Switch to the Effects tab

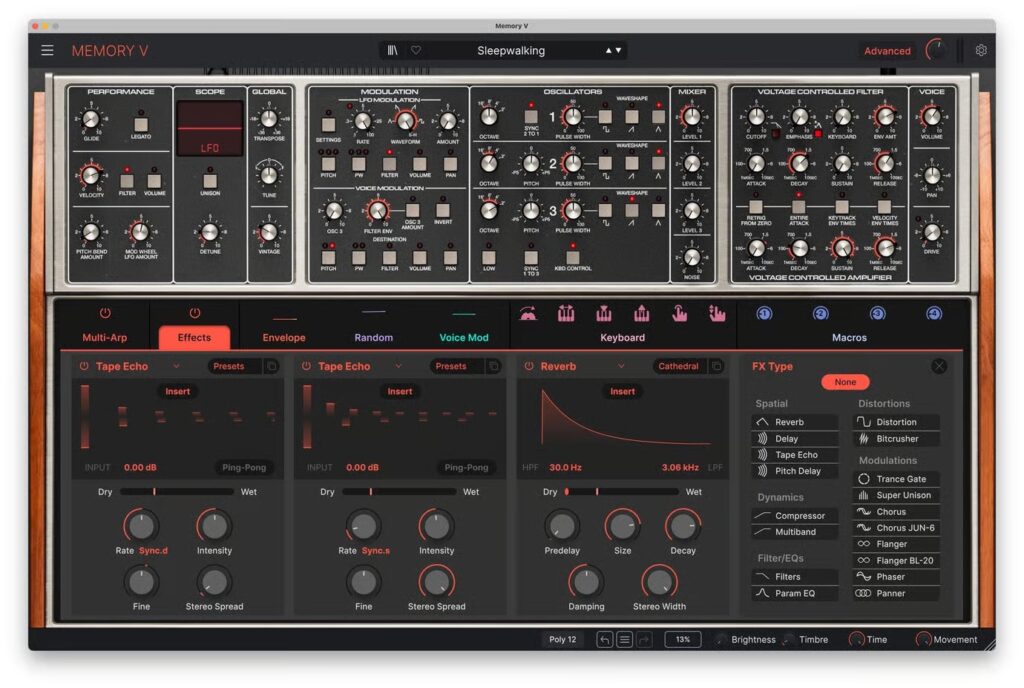tap(194, 337)
